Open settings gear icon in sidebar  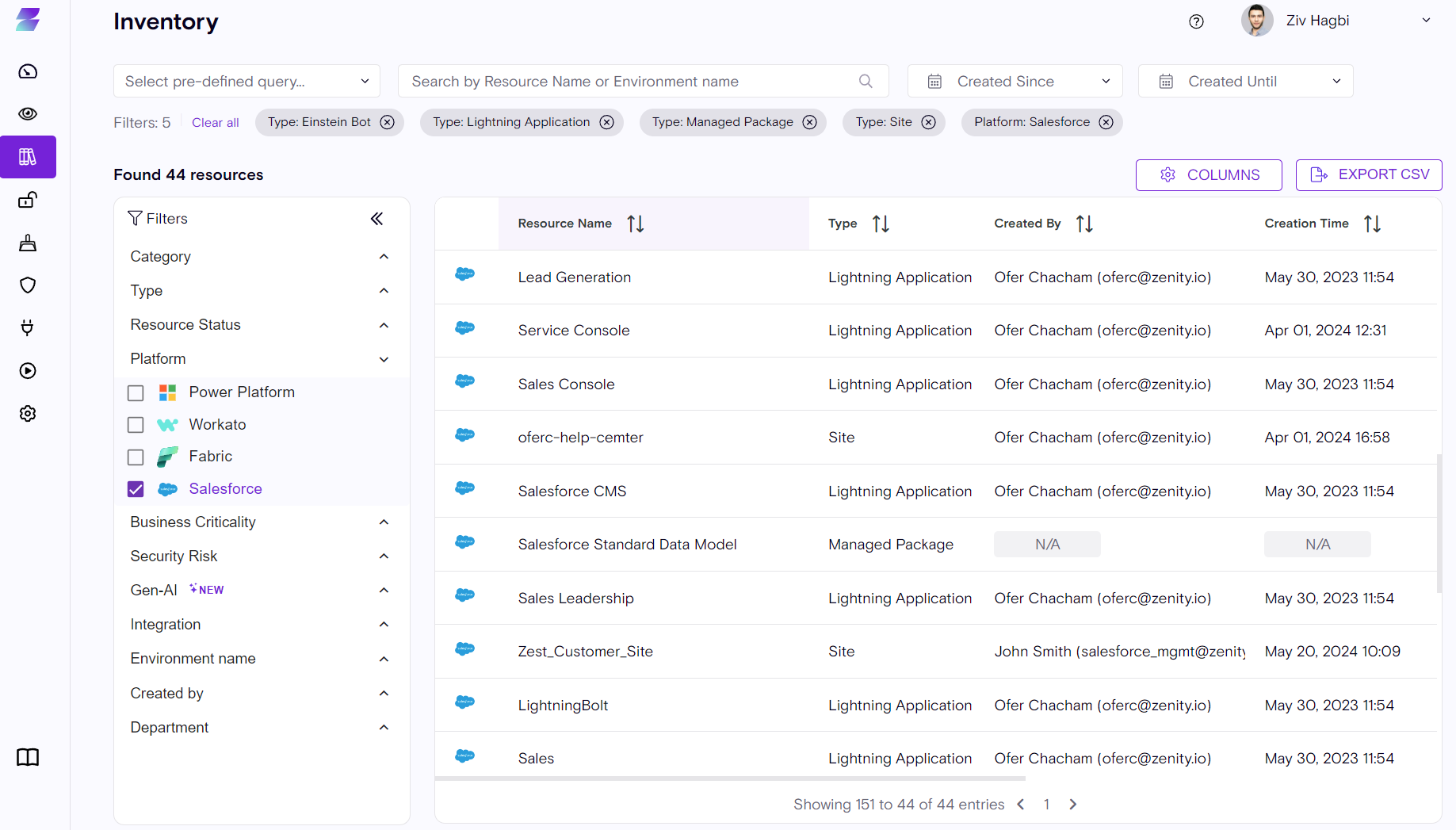pyautogui.click(x=28, y=414)
